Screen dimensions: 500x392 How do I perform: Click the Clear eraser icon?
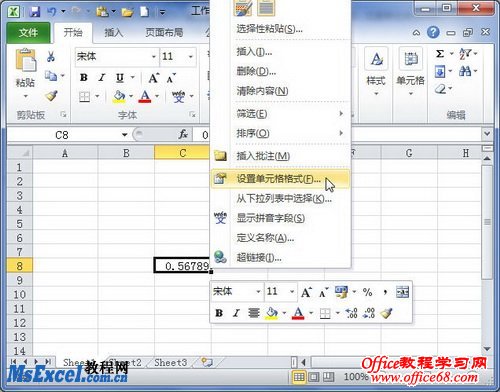440,89
